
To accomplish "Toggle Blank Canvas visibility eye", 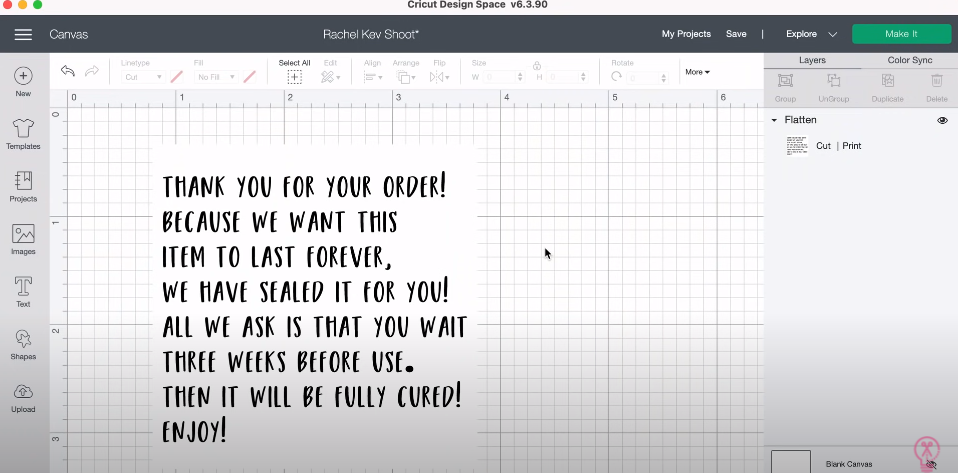I will (931, 464).
